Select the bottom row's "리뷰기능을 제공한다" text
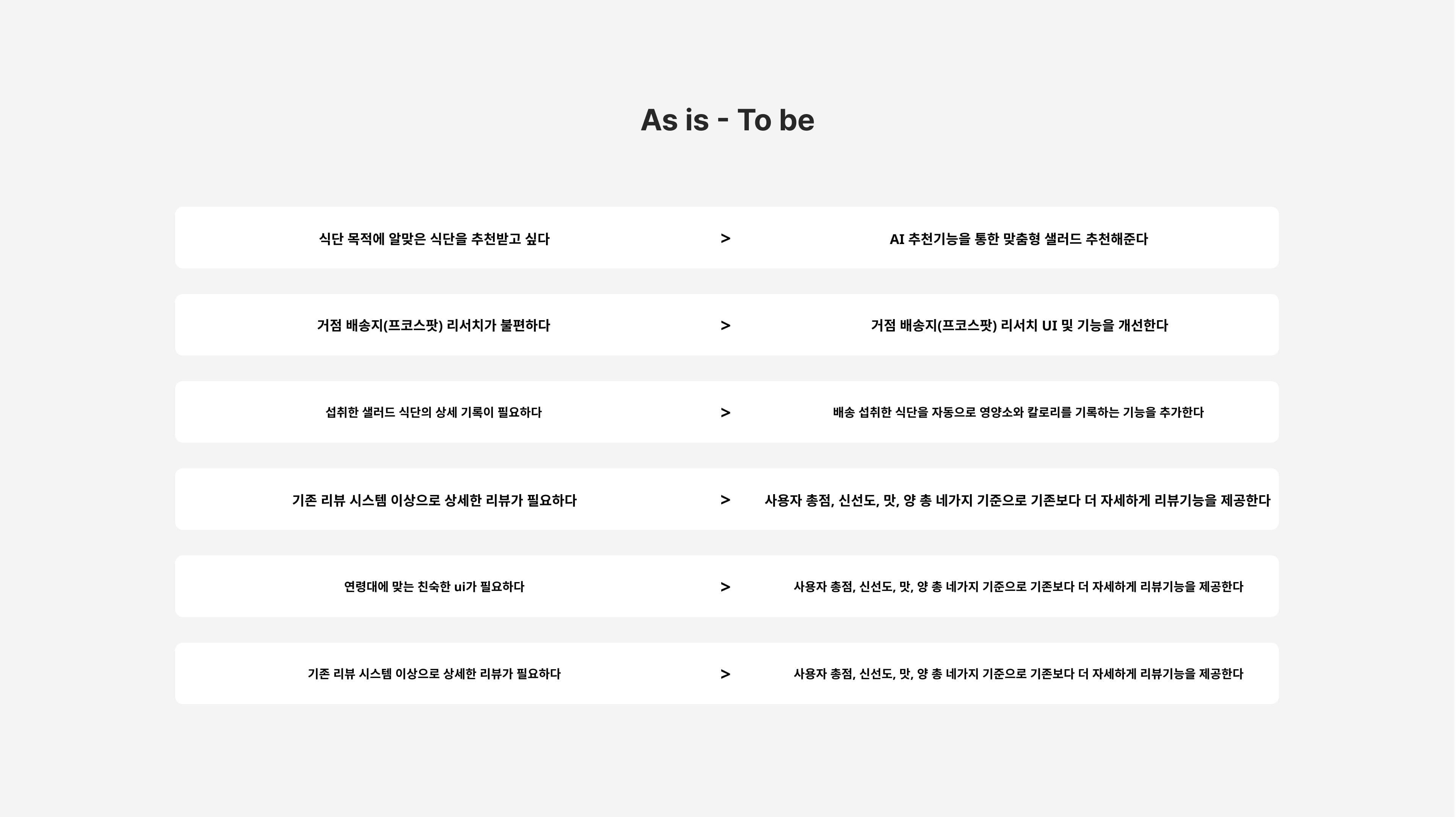1456x817 pixels. pos(1191,674)
